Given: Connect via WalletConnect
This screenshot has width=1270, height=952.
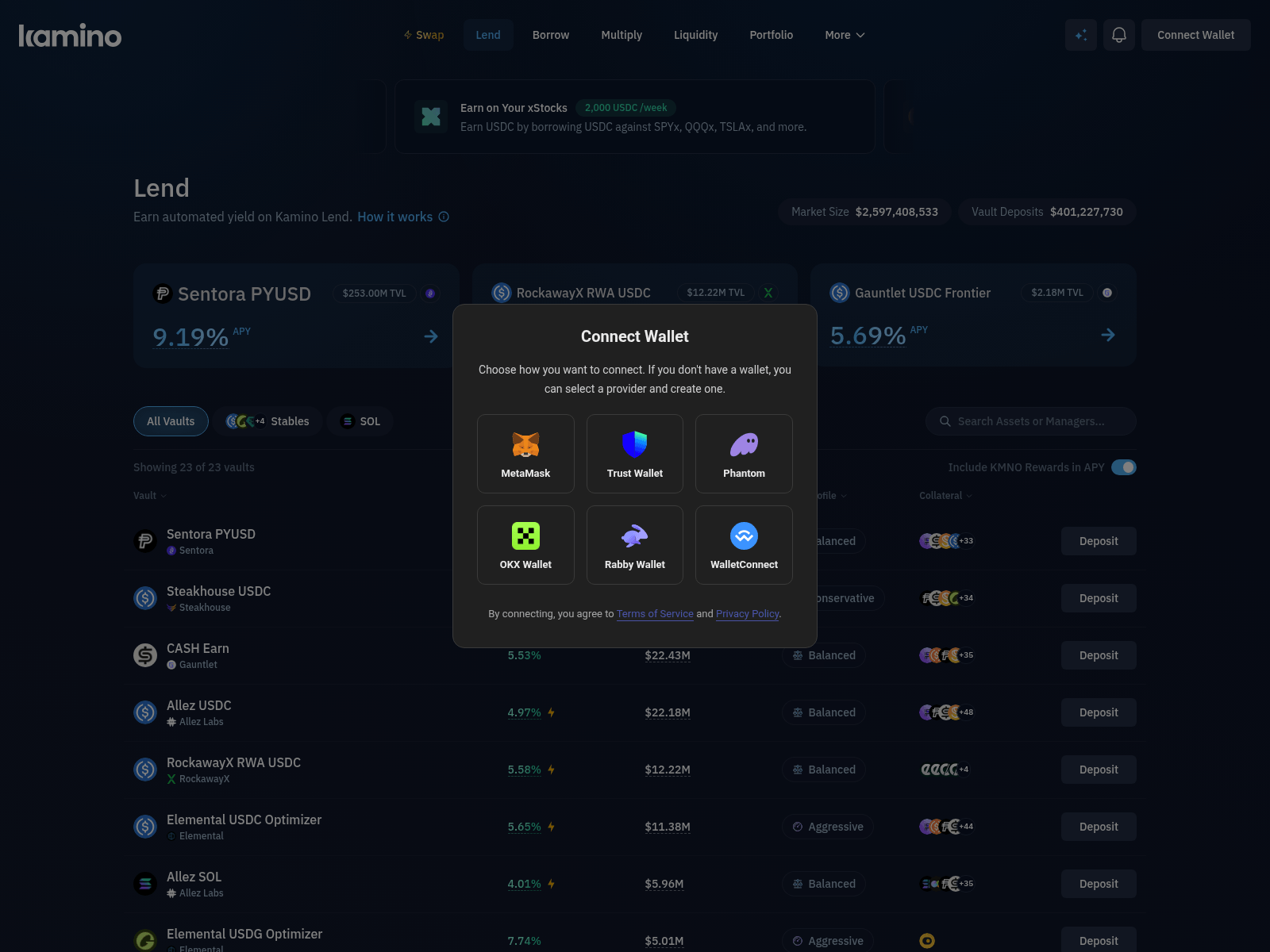Looking at the screenshot, I should 744,545.
